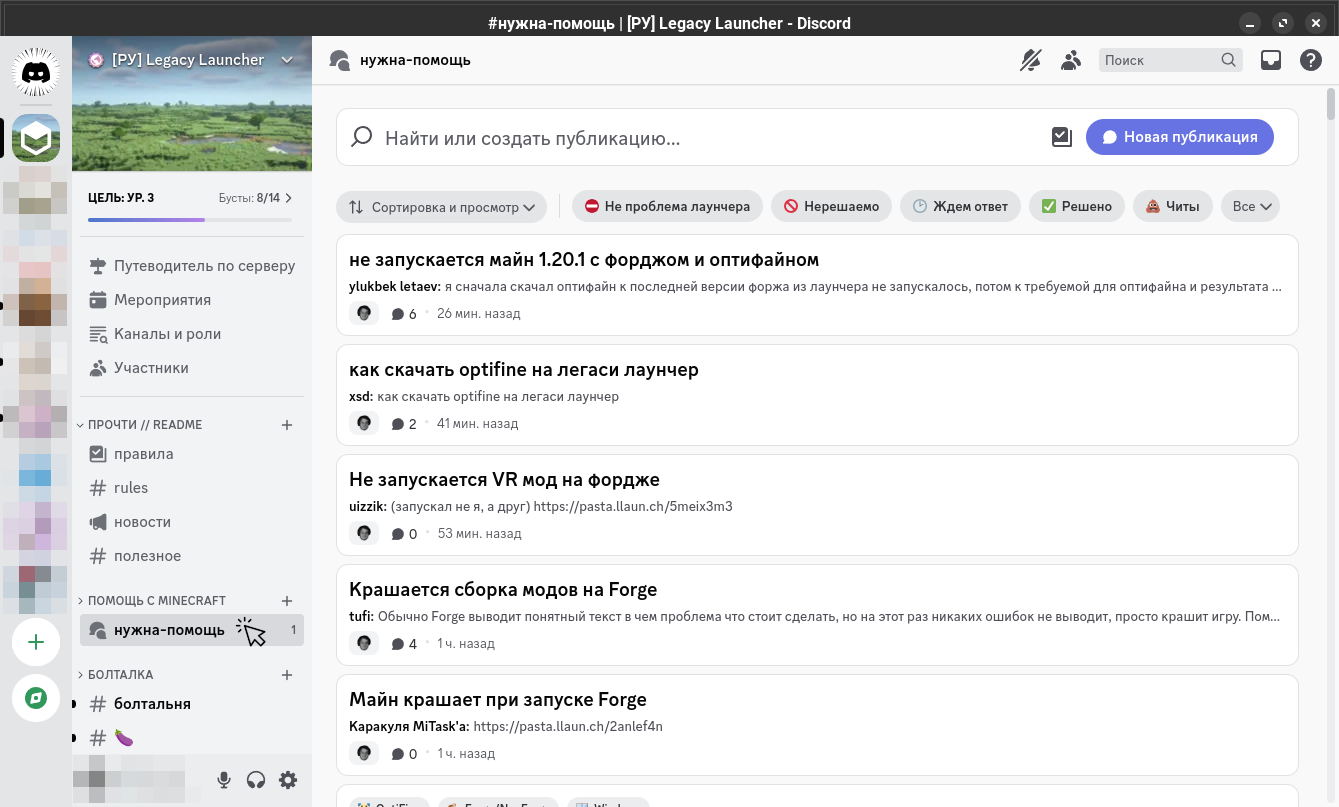Open the inbox icon
This screenshot has height=807, width=1339.
(1270, 60)
